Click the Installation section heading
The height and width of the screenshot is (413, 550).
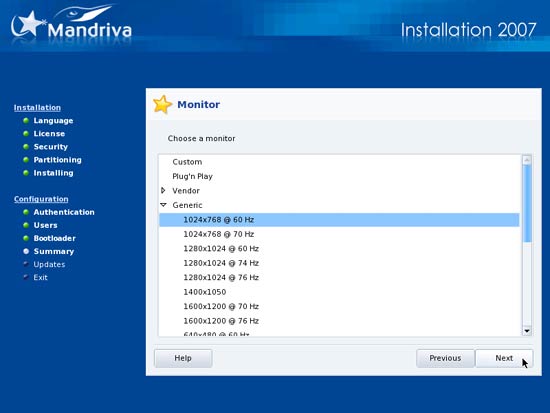(37, 108)
